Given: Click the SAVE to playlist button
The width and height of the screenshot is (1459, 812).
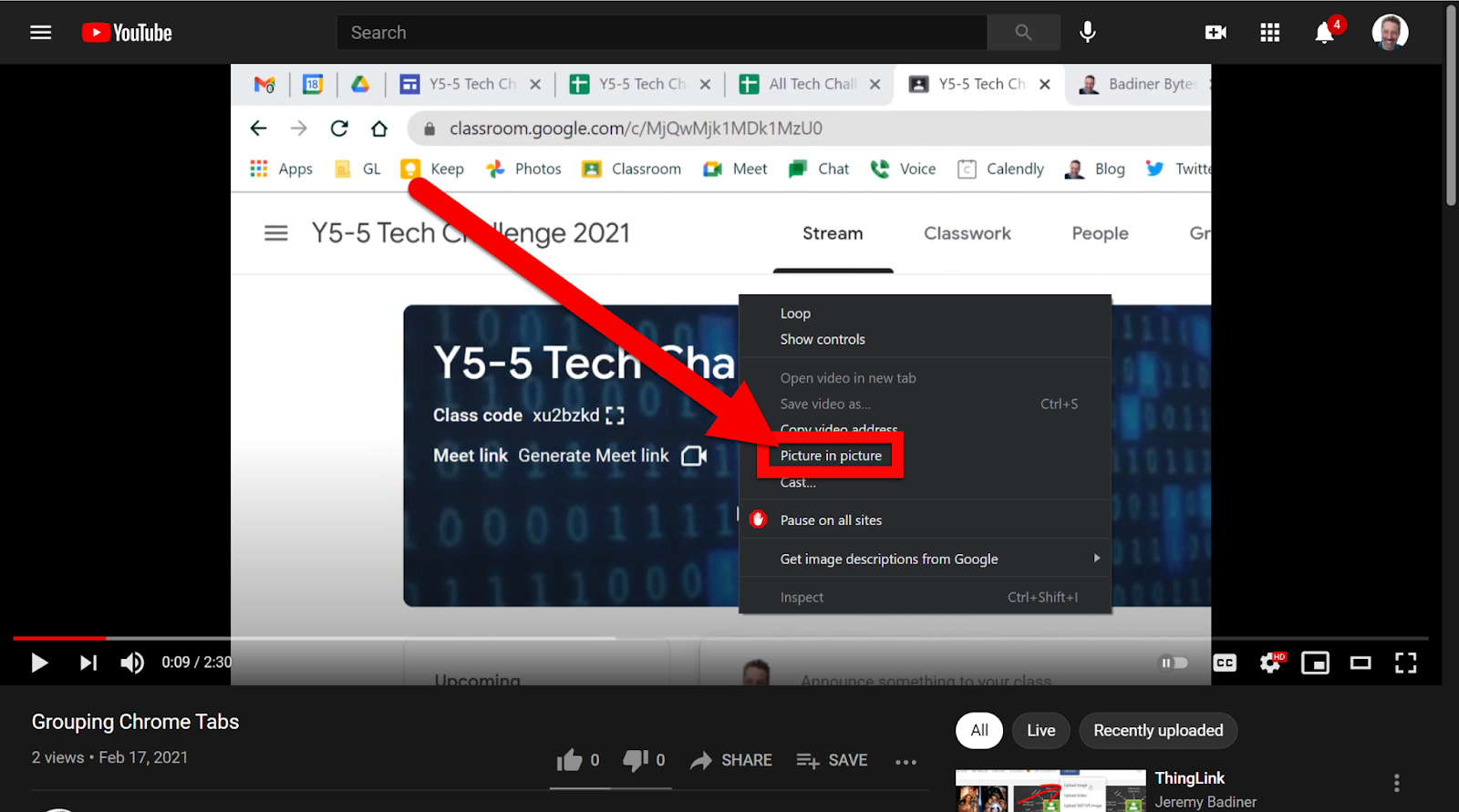Looking at the screenshot, I should (832, 760).
